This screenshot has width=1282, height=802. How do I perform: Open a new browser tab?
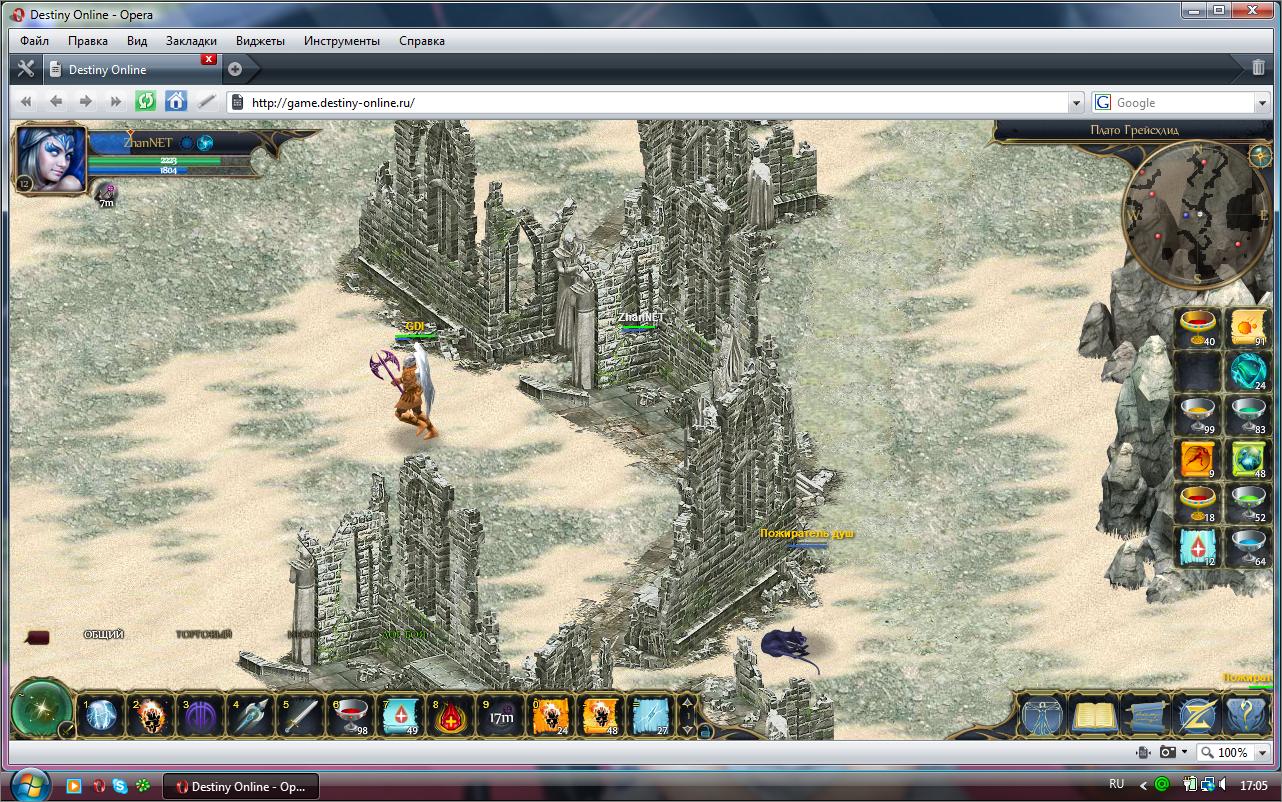(234, 69)
